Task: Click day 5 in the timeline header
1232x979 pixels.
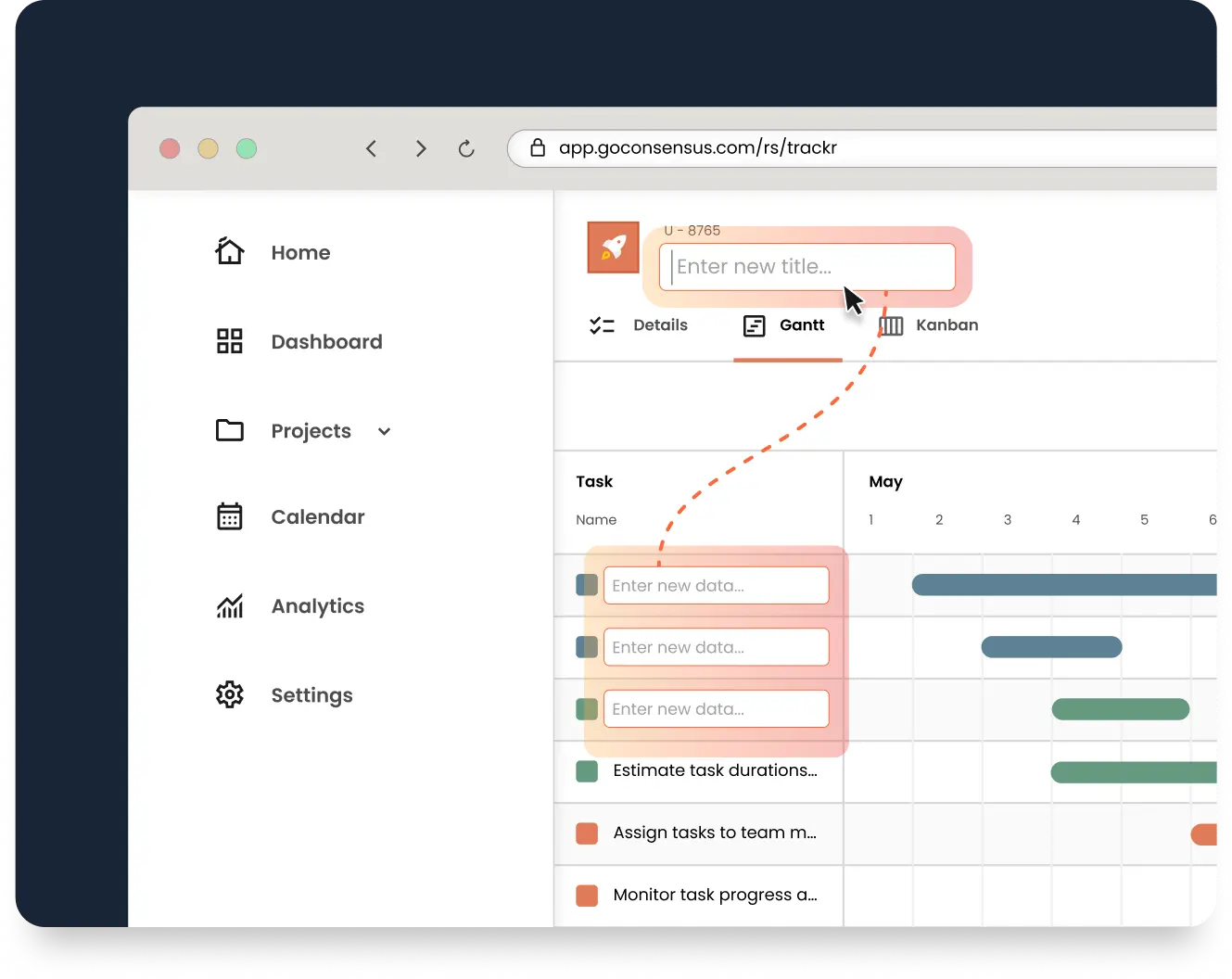Action: click(1144, 520)
